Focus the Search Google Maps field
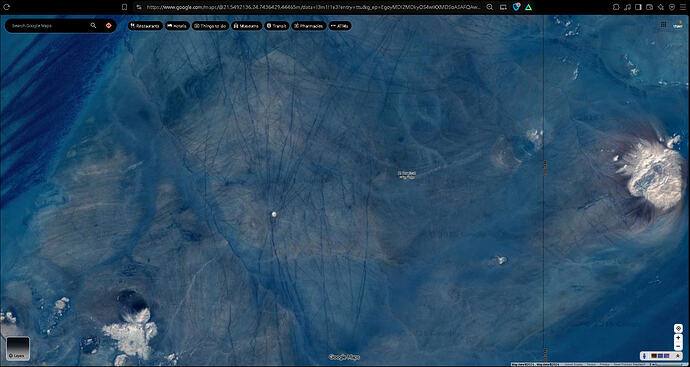Image resolution: width=690 pixels, height=367 pixels. 48,26
